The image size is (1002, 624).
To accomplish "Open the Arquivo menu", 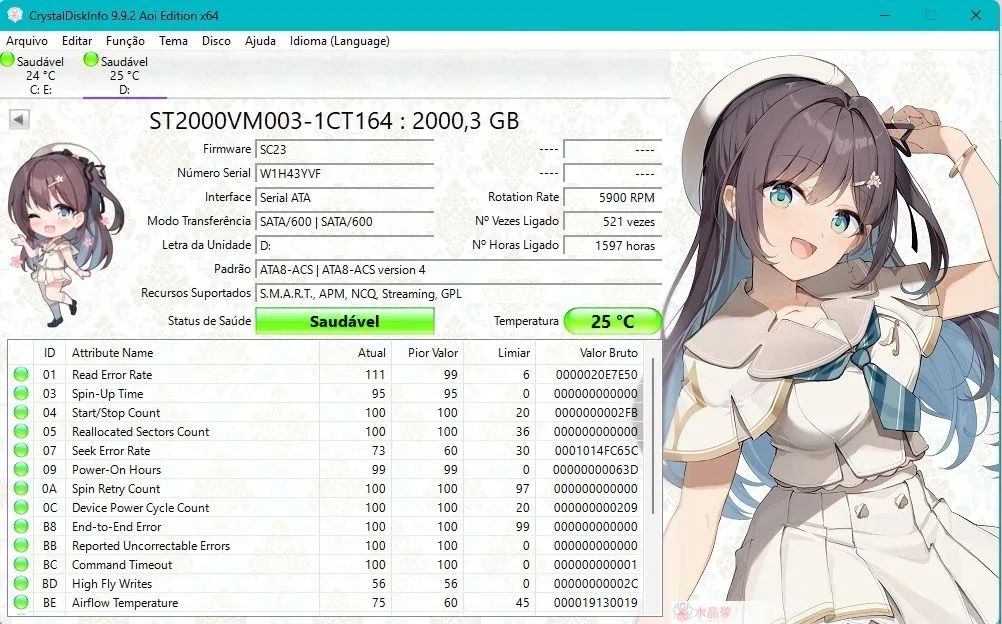I will (27, 41).
